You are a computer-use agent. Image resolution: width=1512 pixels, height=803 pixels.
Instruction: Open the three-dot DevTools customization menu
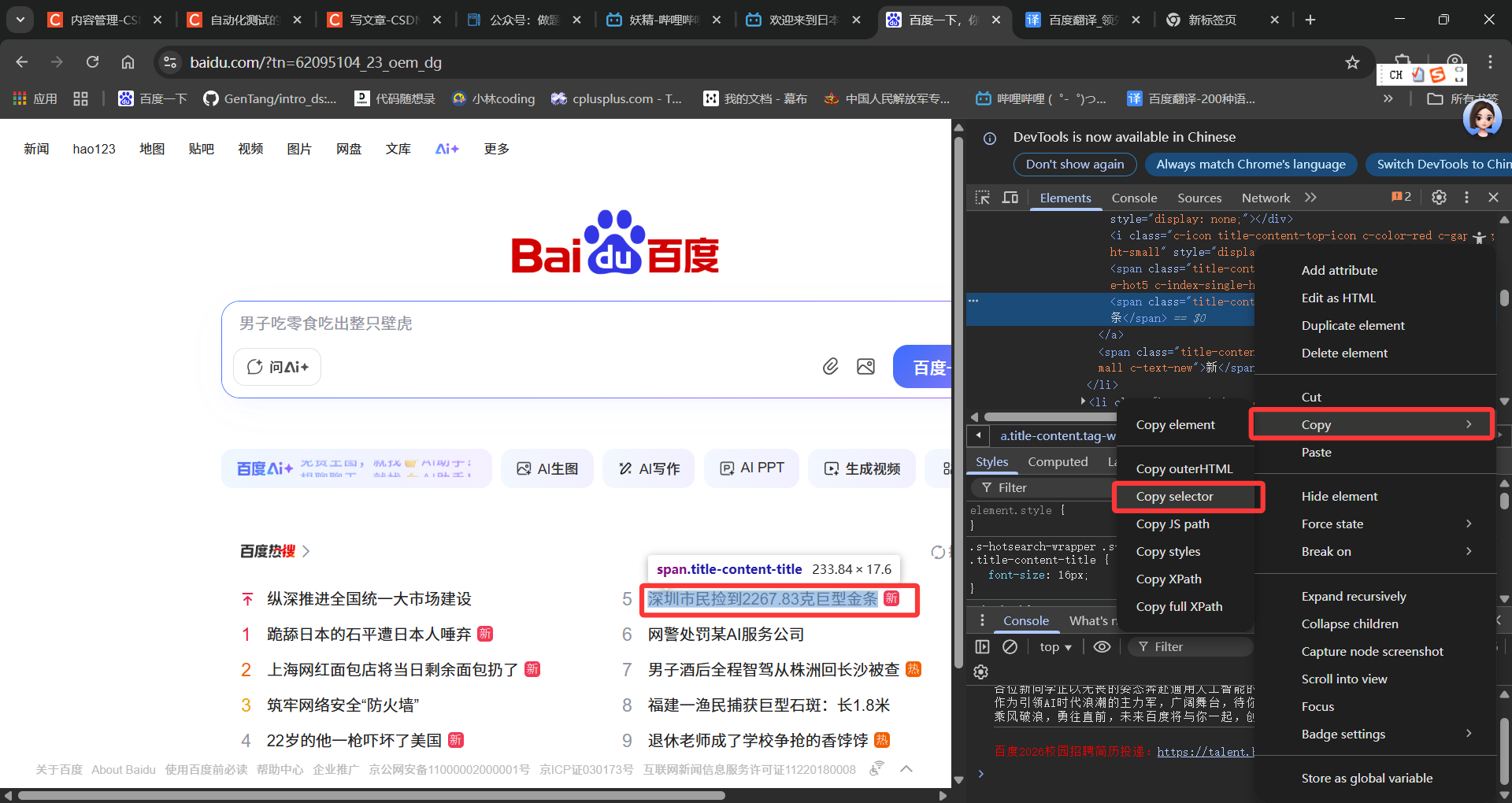pos(1466,198)
